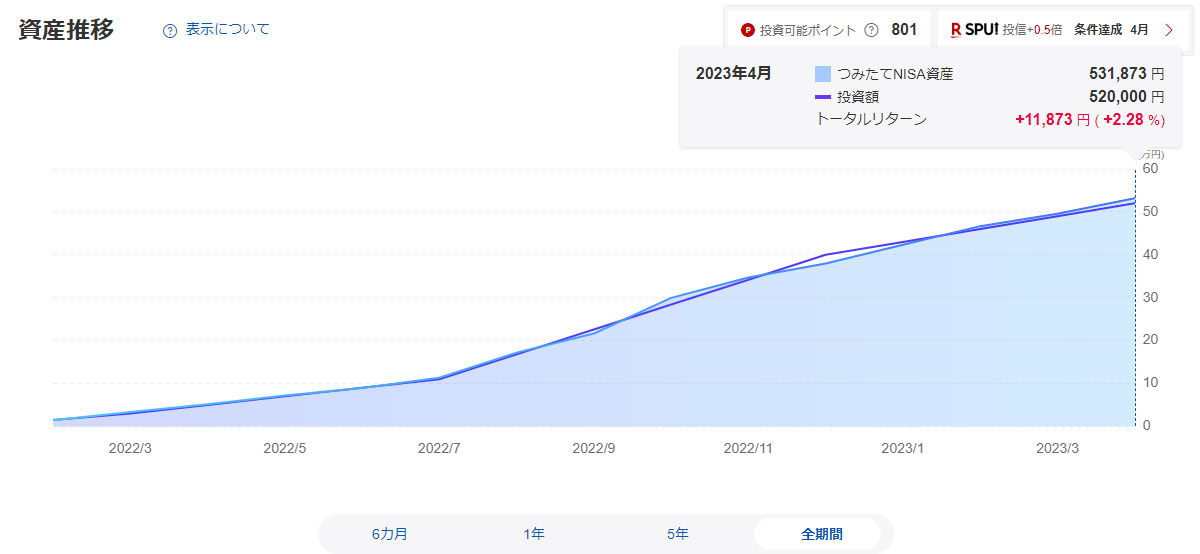1200x554 pixels.
Task: Click the red P points icon
Action: click(x=747, y=30)
